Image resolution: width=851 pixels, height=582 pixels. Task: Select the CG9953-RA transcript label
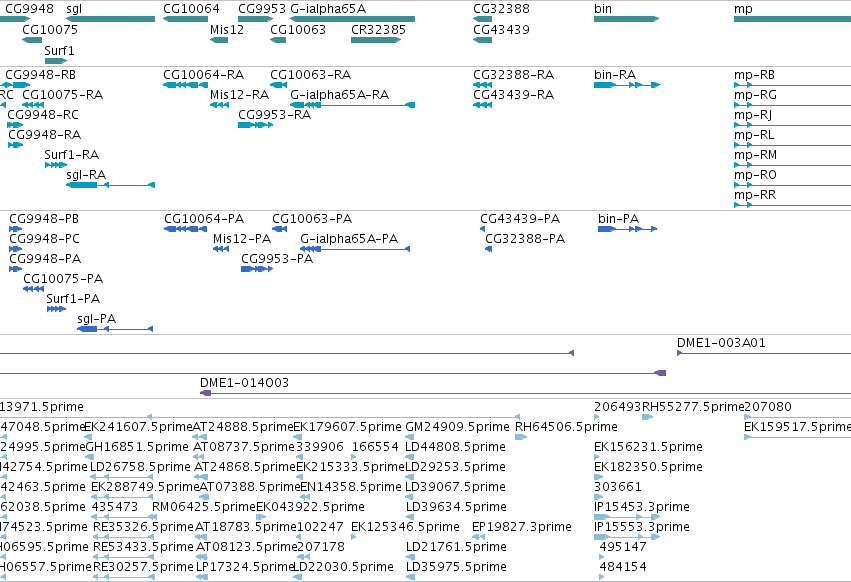[x=275, y=115]
